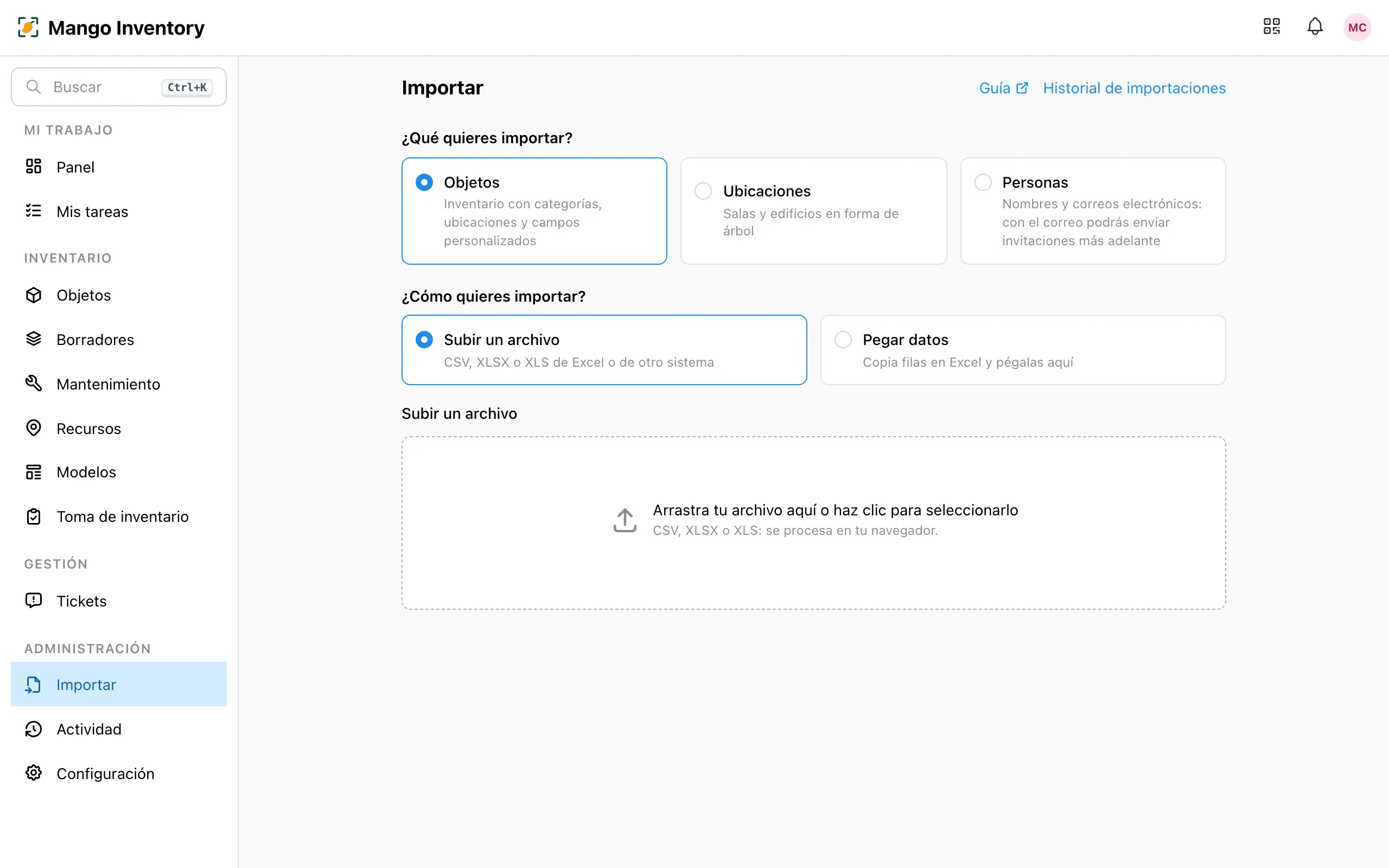Open the MC user avatar menu
This screenshot has width=1389, height=868.
pyautogui.click(x=1357, y=27)
